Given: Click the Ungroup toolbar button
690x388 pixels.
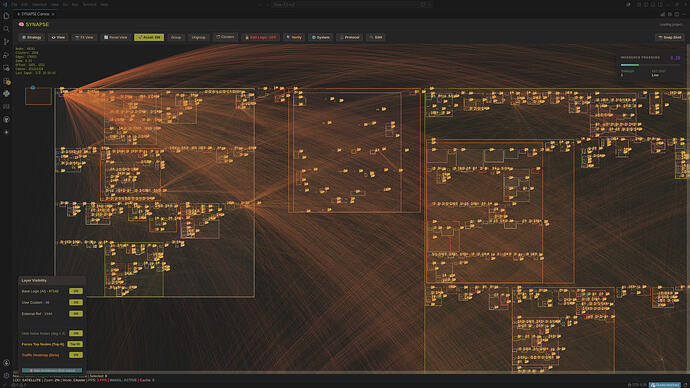Looking at the screenshot, I should point(198,37).
